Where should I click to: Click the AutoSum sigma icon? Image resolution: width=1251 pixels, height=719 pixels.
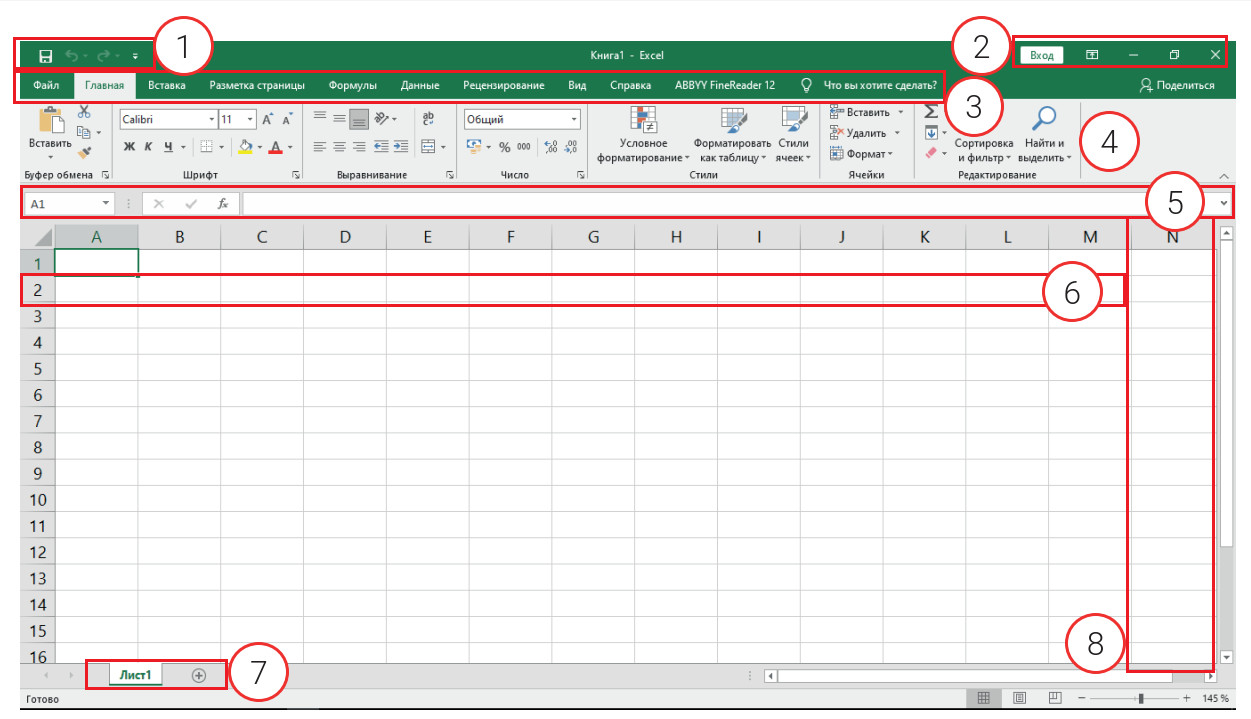[x=931, y=111]
